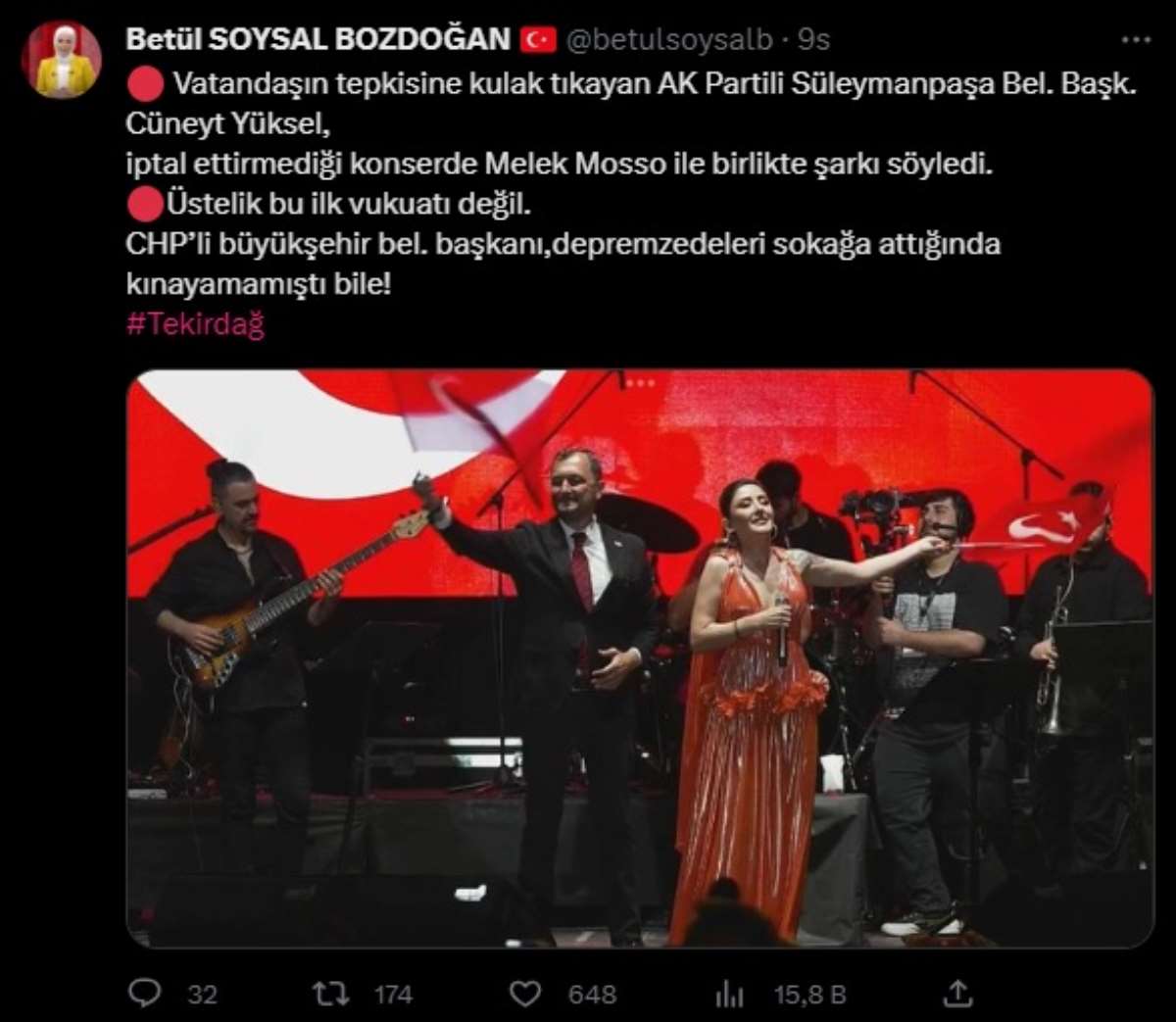Open the @betulsoysalb handle link
This screenshot has width=1176, height=1022.
coord(670,39)
